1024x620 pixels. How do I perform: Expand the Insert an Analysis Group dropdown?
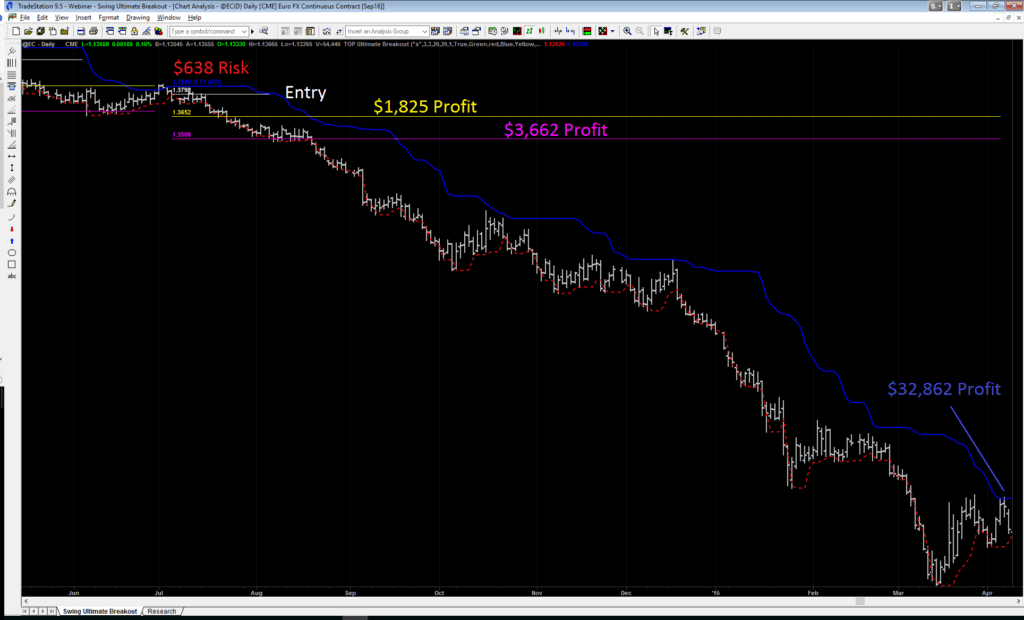point(426,31)
